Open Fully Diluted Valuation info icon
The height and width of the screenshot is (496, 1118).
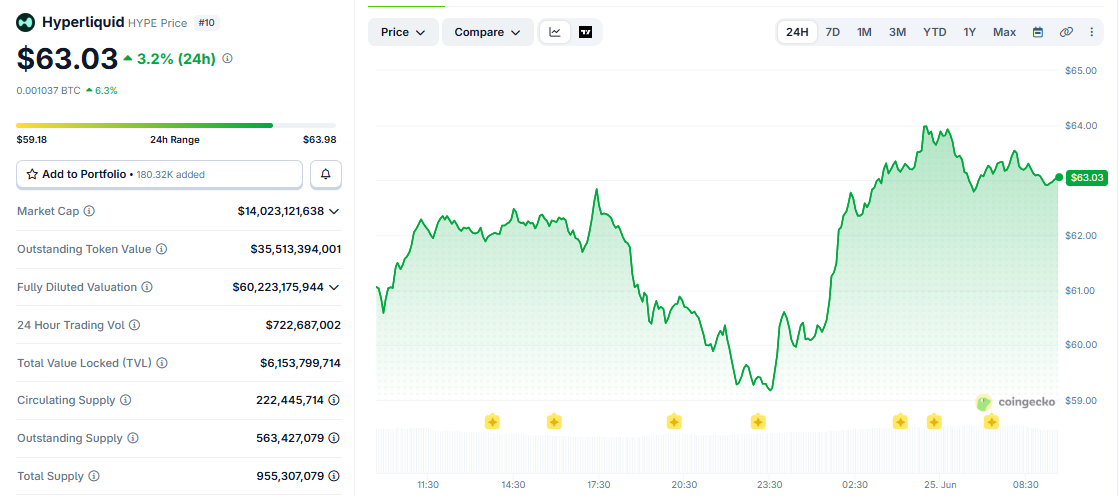[x=147, y=287]
